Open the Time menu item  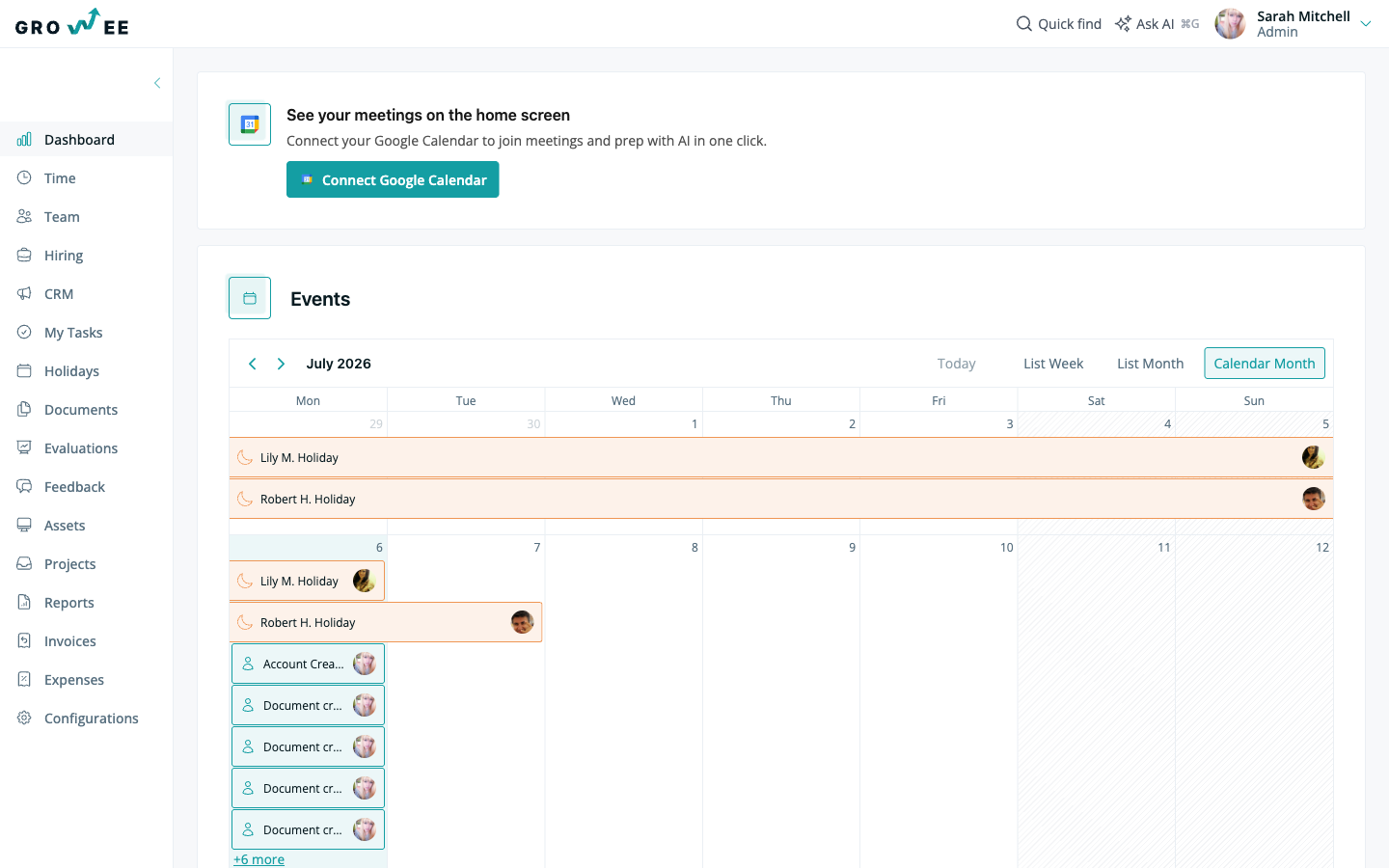pos(86,177)
